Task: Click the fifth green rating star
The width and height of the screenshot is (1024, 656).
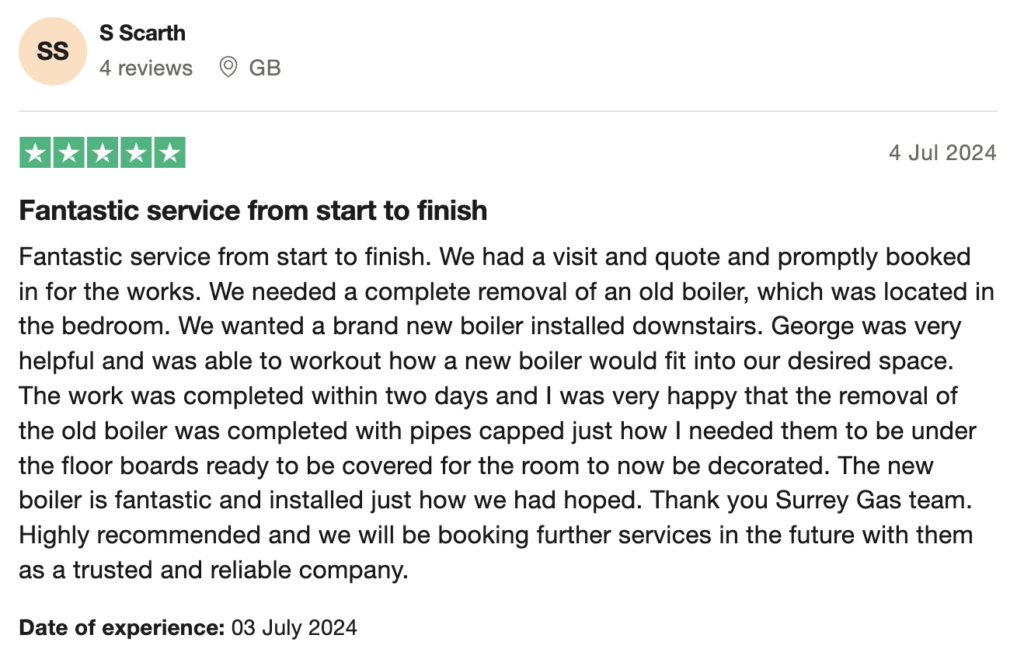Action: tap(170, 153)
